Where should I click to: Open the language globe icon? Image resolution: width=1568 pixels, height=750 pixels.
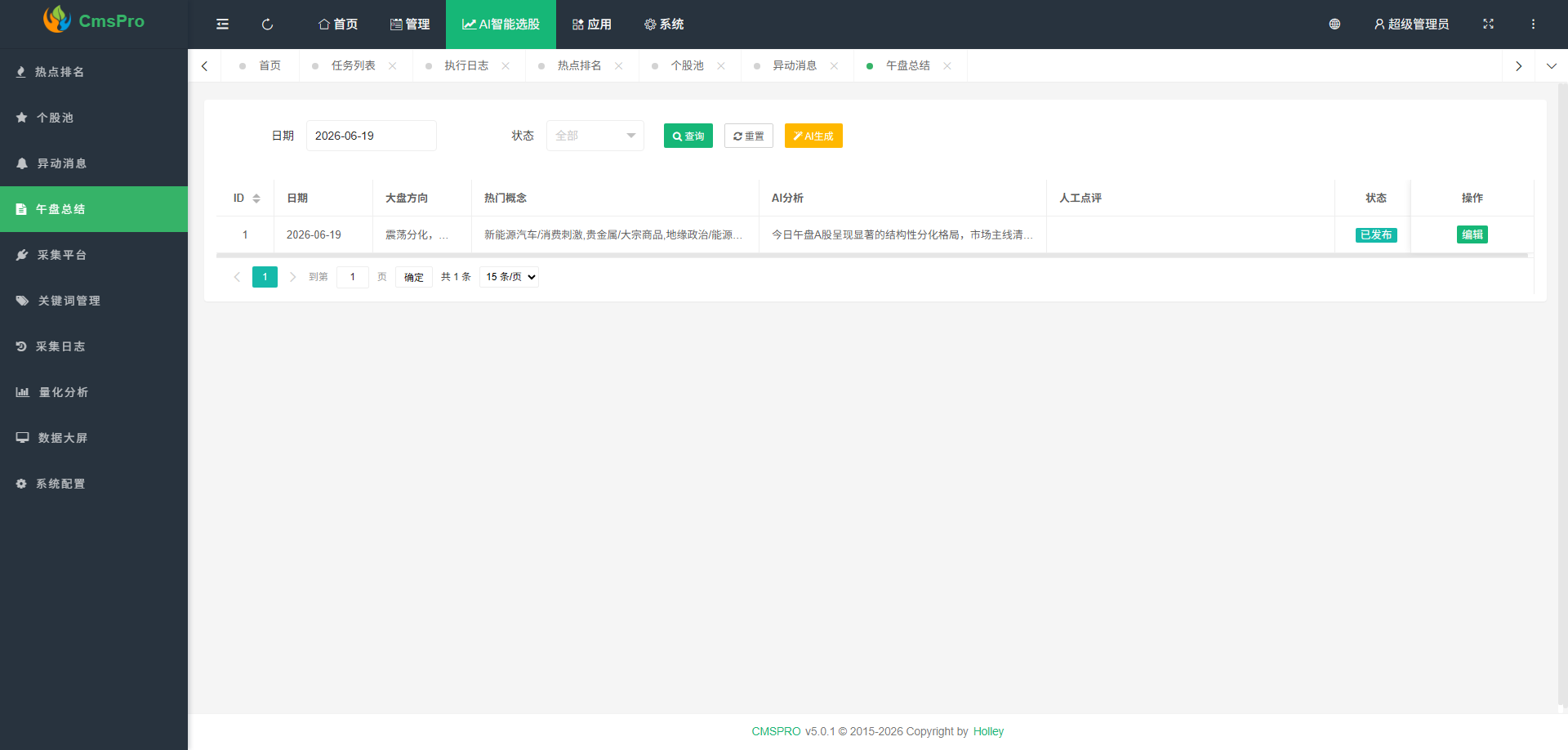click(1334, 25)
